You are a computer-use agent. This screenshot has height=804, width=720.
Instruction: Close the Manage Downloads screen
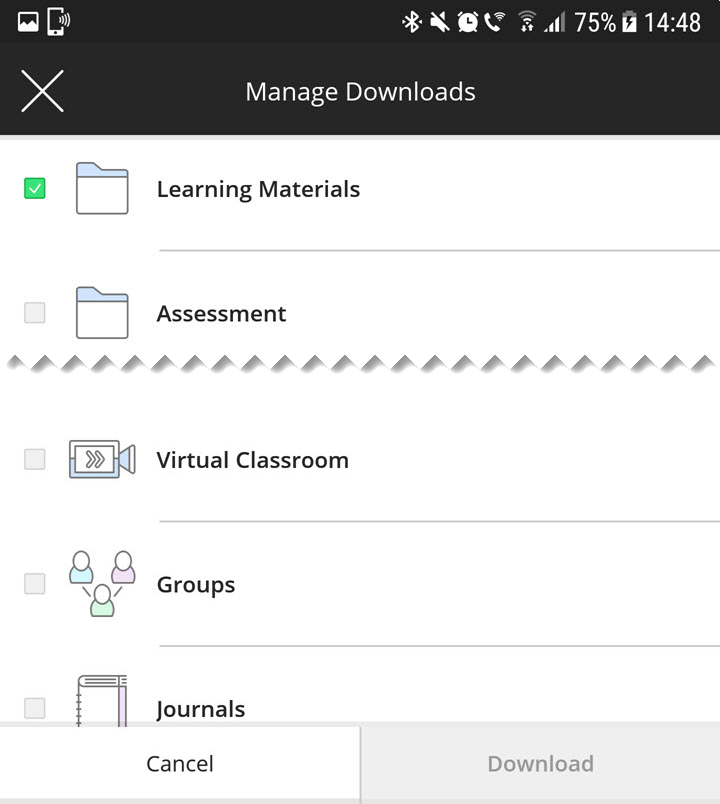point(43,90)
